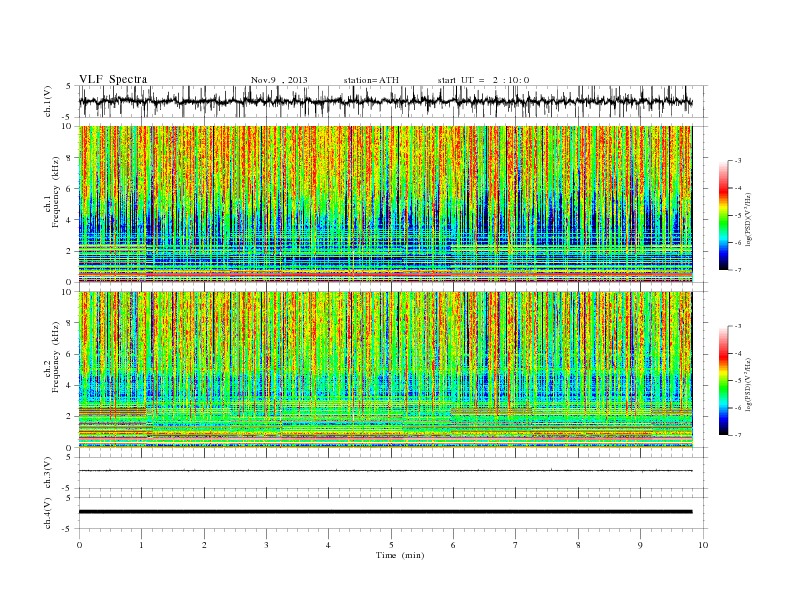This screenshot has height=612, width=792.
Task: Click the "start UT = 2 :10: 0" text
Action: pos(483,80)
